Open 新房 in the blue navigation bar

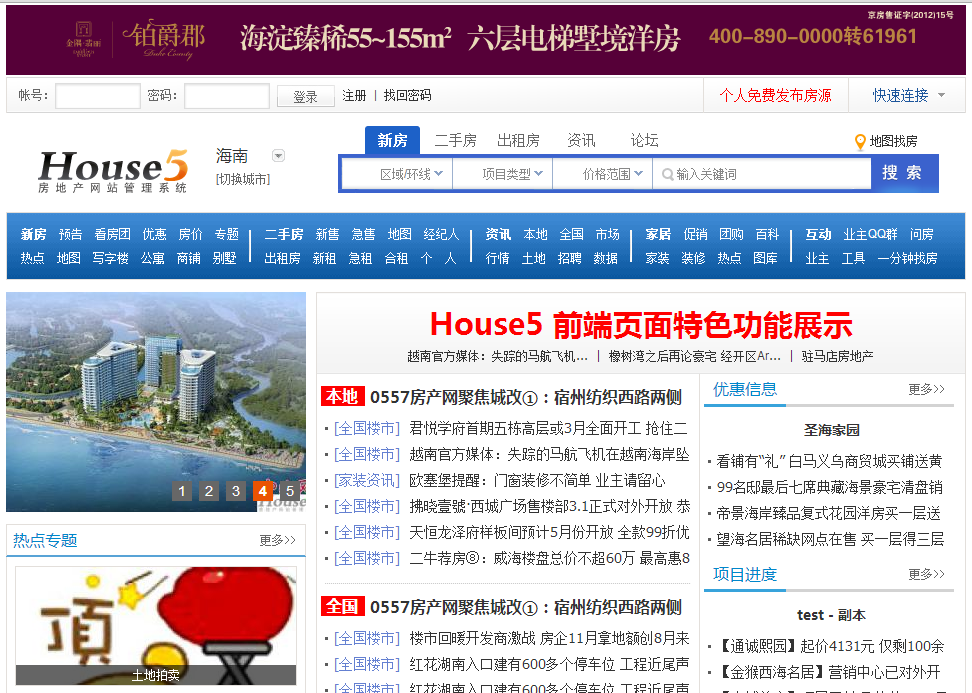[x=33, y=234]
